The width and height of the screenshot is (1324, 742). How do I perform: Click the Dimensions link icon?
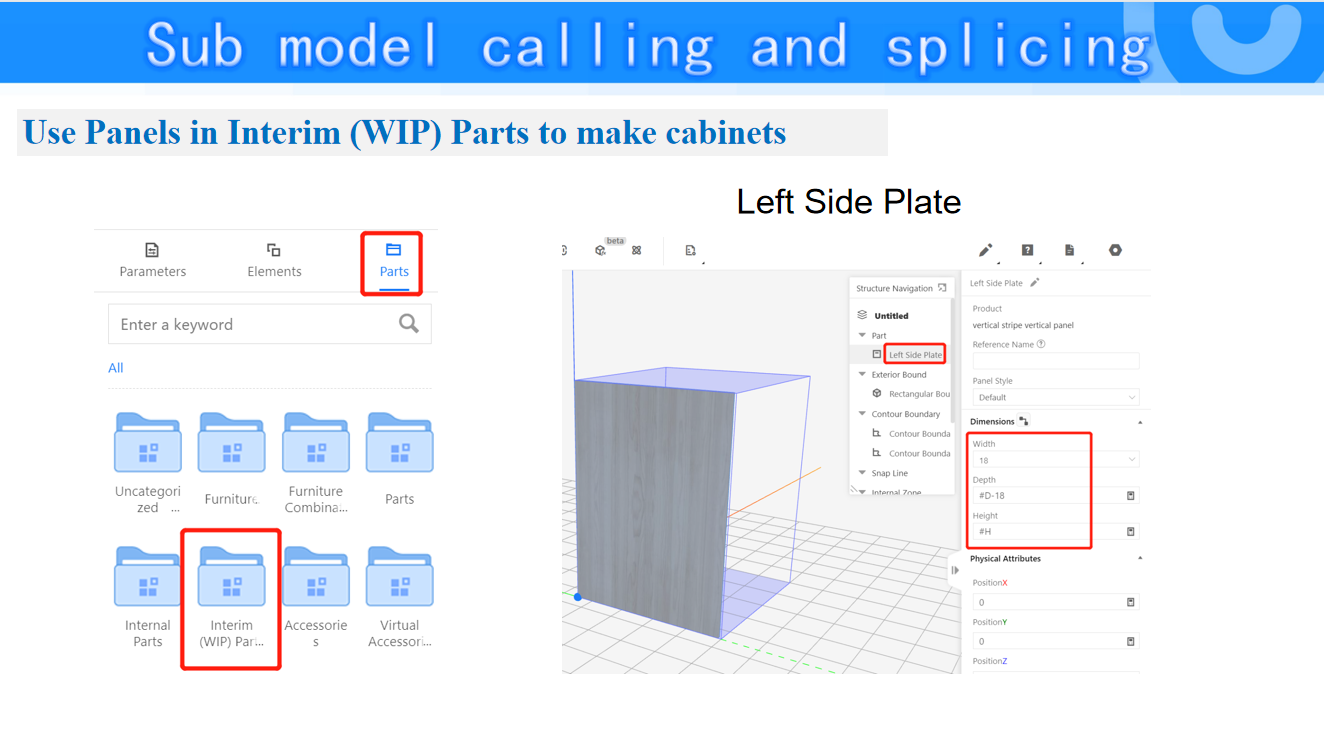1023,421
